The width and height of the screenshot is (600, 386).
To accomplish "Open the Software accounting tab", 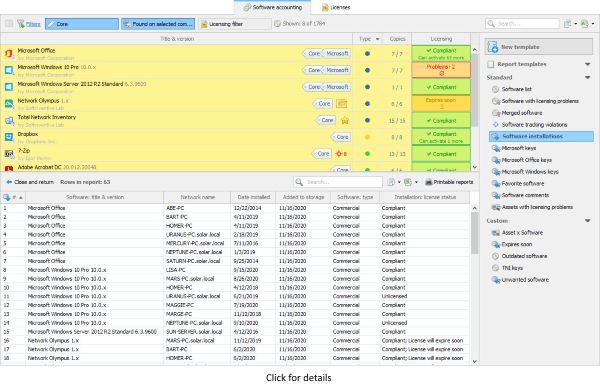I will pos(273,7).
